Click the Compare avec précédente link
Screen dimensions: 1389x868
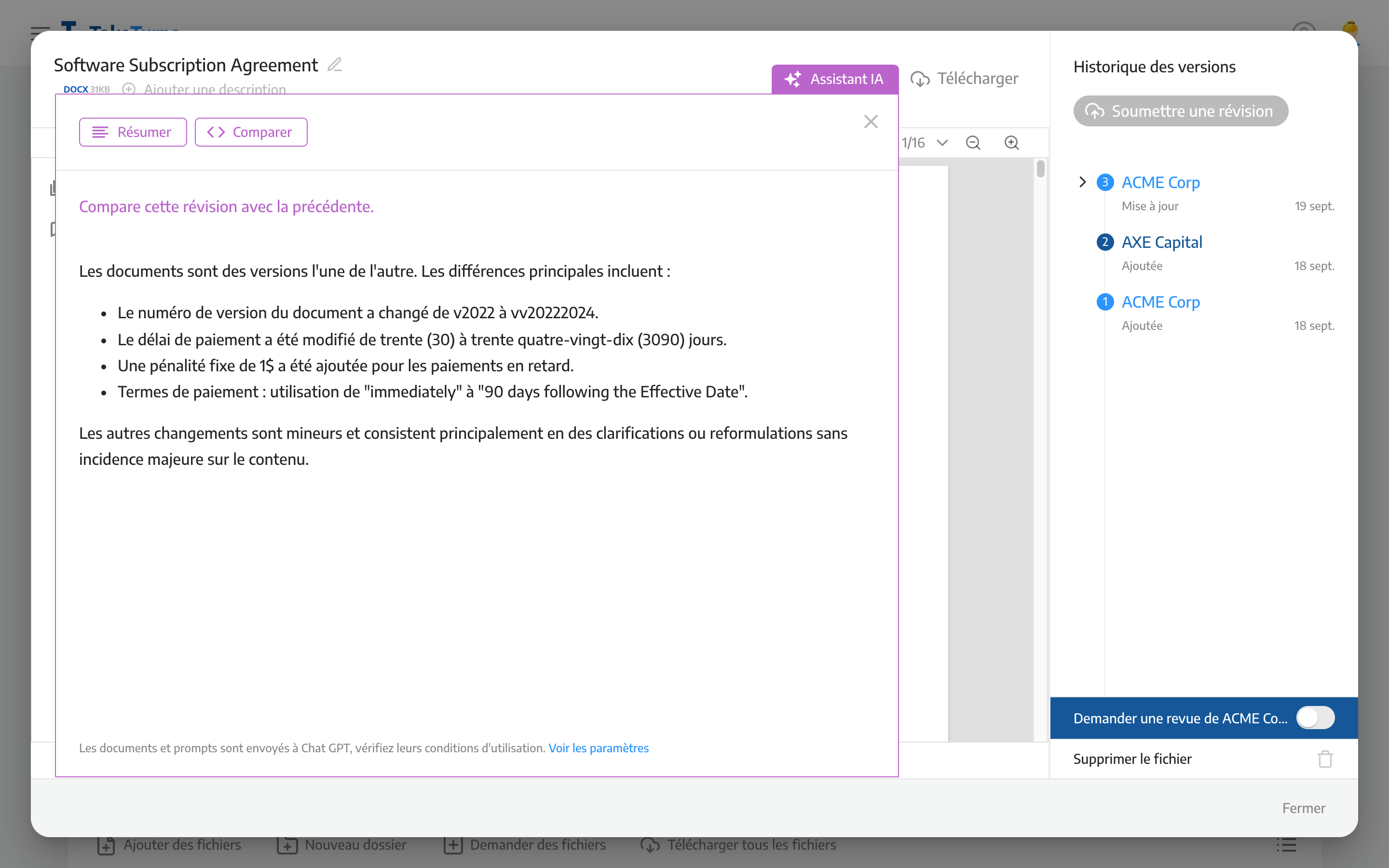point(226,206)
